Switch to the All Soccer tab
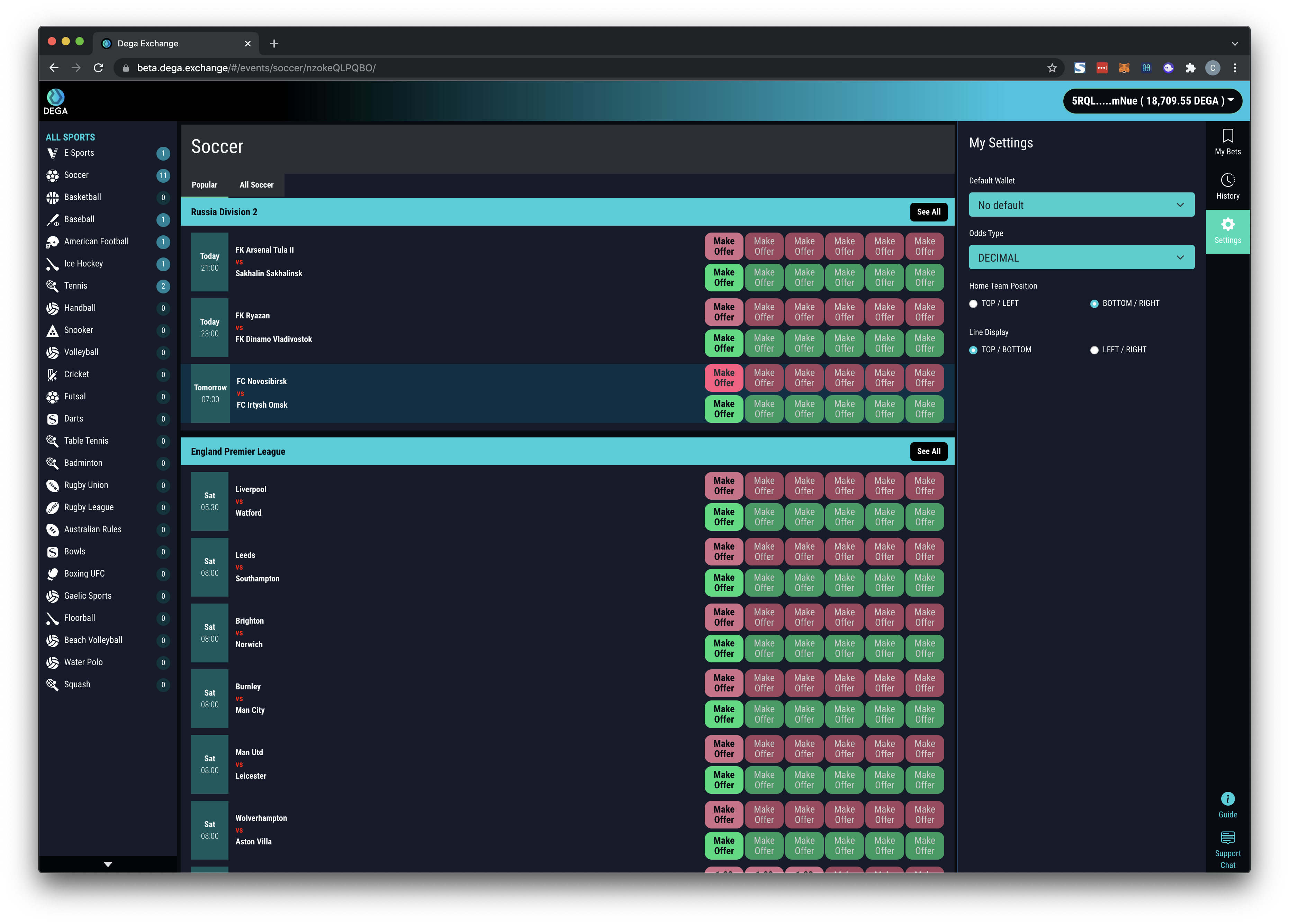Viewport: 1289px width, 924px height. click(256, 185)
